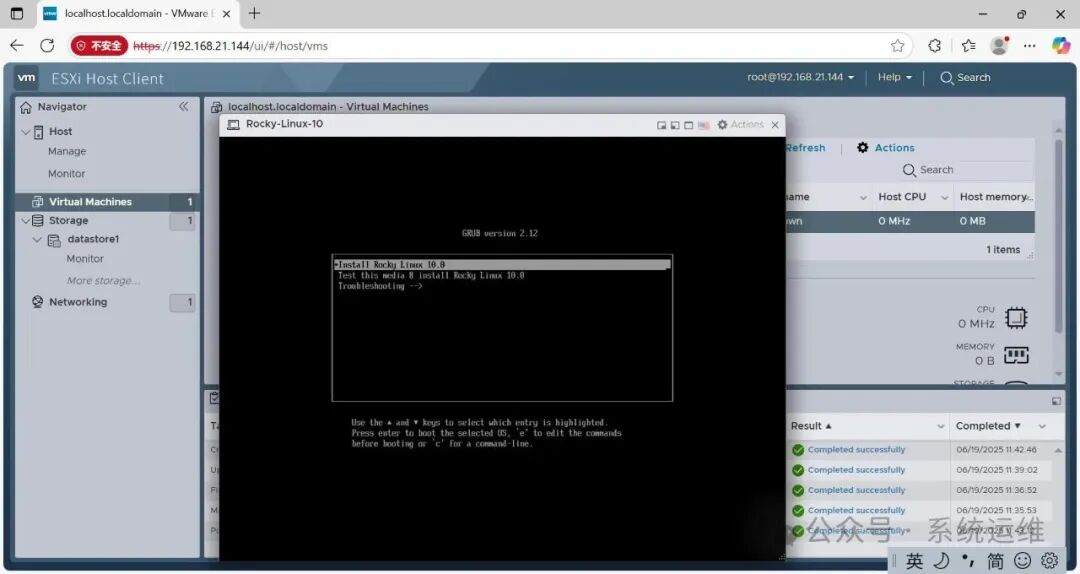Open the 11:36:52 Completed successfully link
The height and width of the screenshot is (574, 1080).
[856, 491]
